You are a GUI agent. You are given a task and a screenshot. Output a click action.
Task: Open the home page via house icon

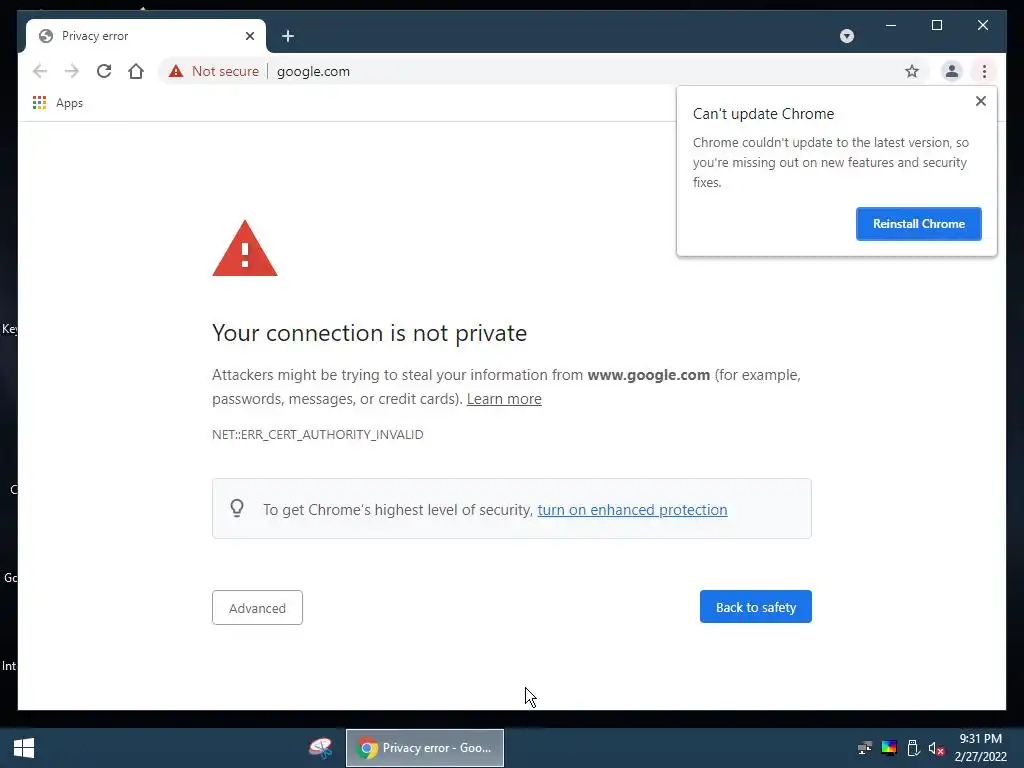[x=136, y=71]
